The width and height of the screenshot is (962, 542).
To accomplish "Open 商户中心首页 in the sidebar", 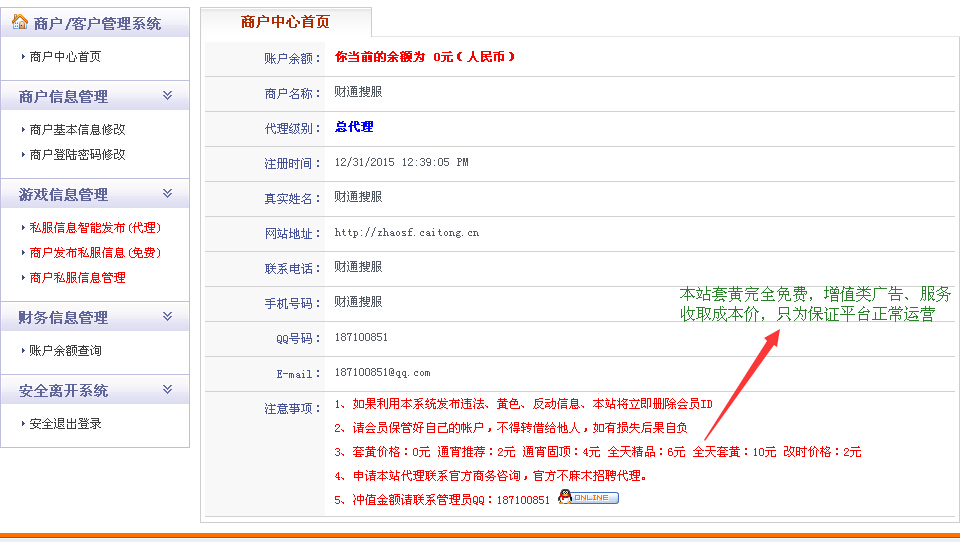I will 65,56.
